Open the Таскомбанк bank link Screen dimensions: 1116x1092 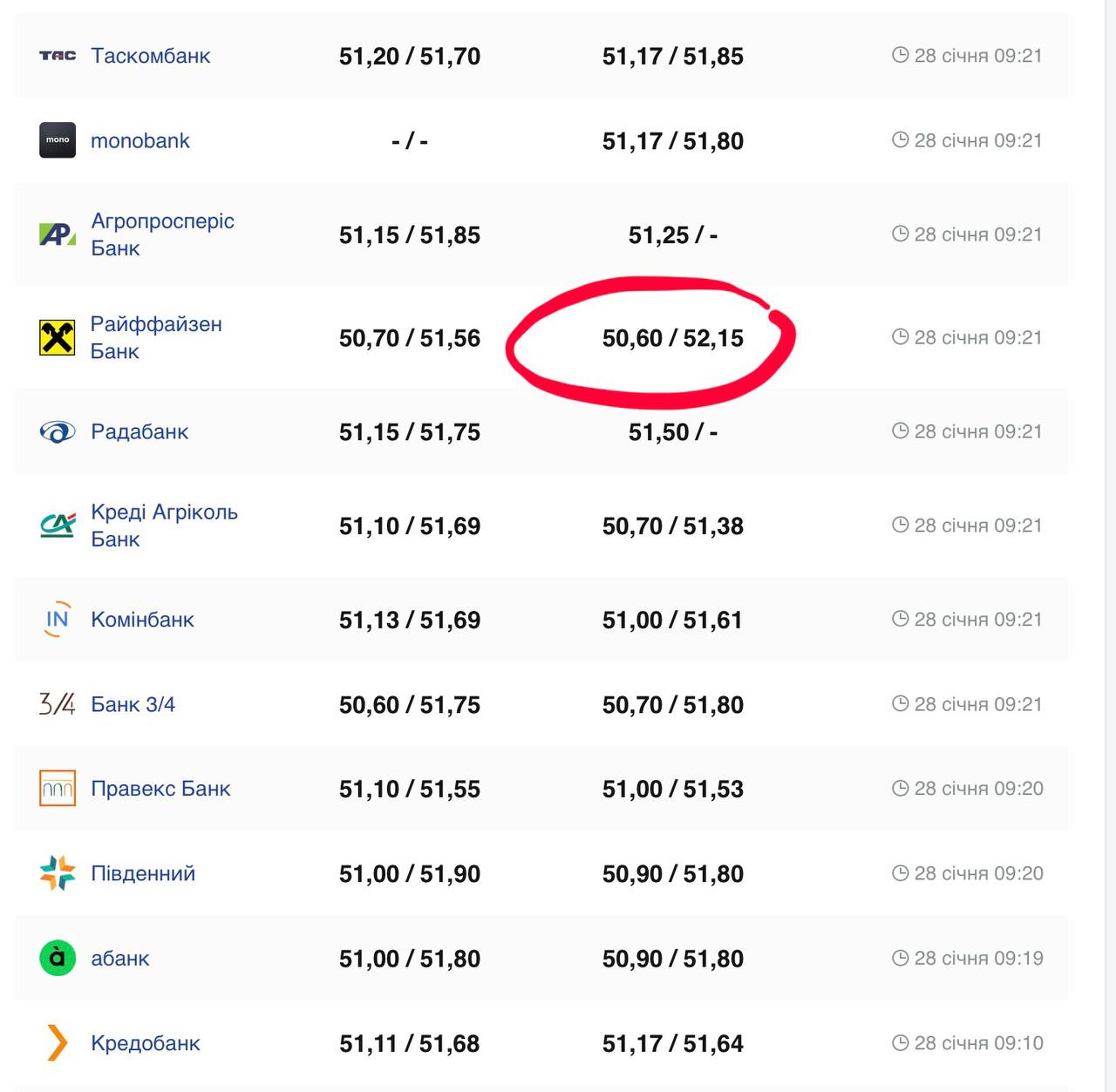[150, 56]
